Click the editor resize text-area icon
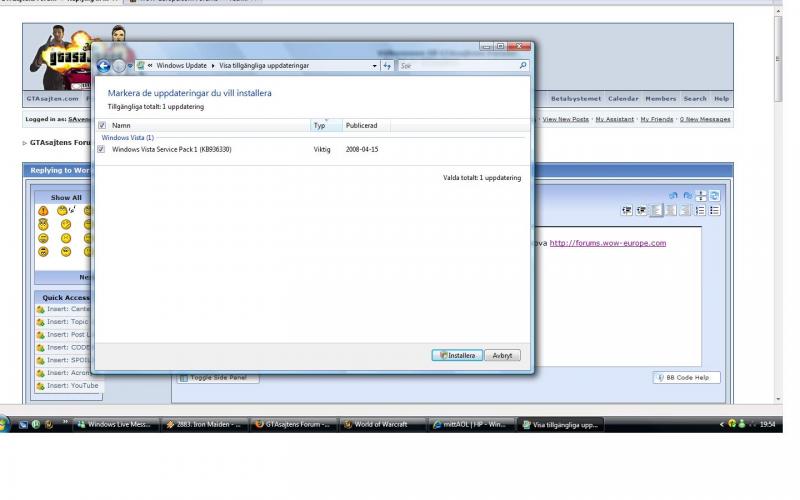 701,196
